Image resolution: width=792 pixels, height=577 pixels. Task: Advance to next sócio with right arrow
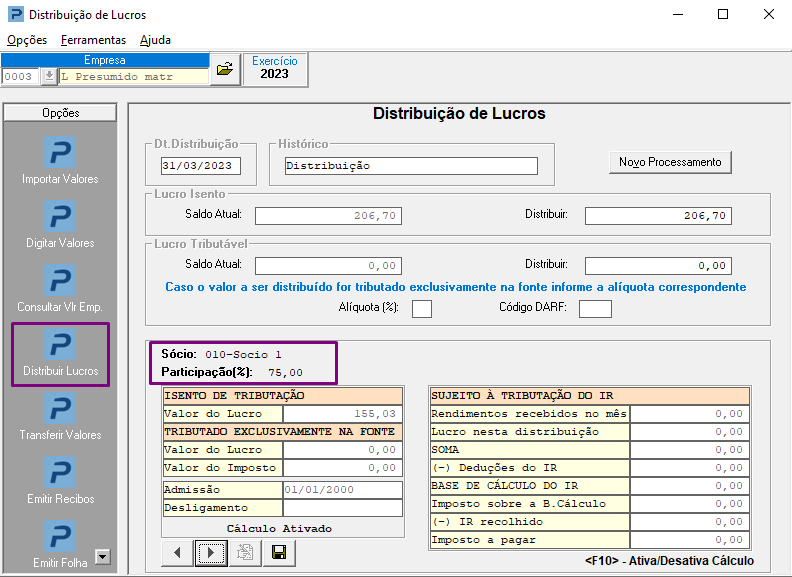pyautogui.click(x=210, y=552)
